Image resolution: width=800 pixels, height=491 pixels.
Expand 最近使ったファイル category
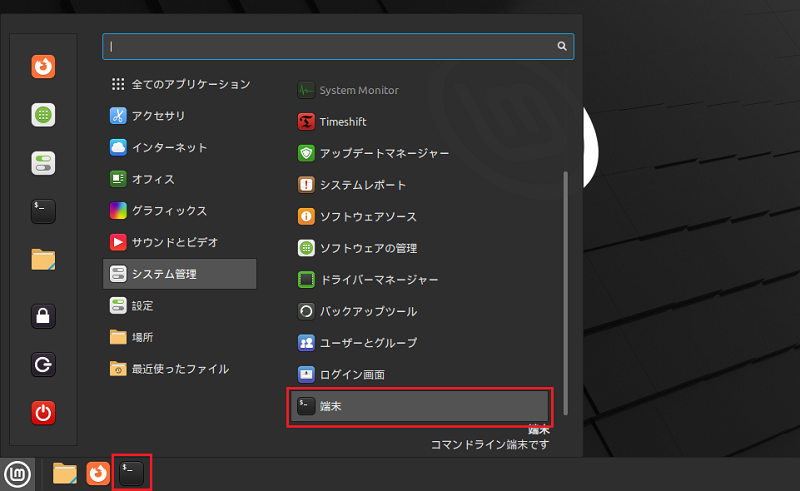click(x=180, y=369)
